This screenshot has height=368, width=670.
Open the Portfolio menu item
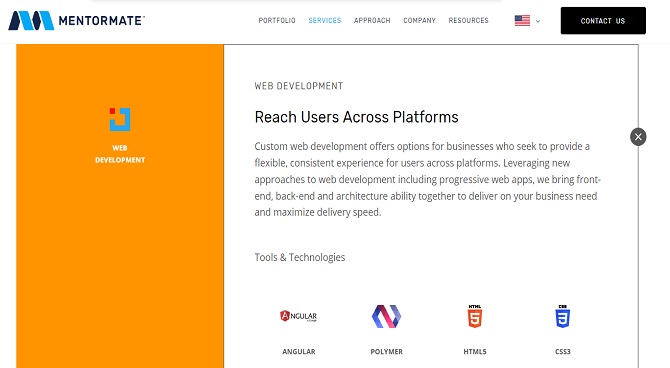[277, 21]
